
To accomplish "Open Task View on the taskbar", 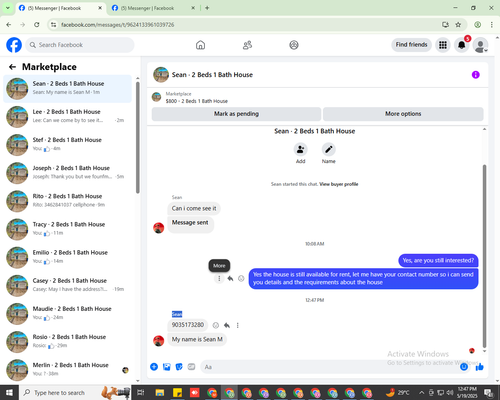I will [x=141, y=393].
